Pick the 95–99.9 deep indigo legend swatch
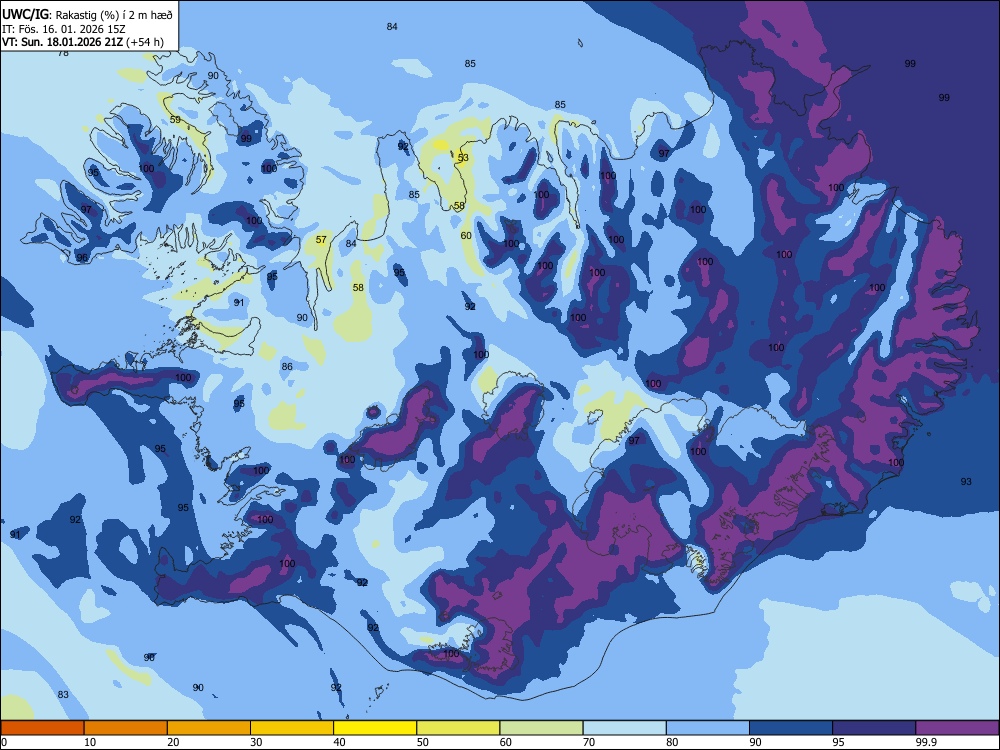 [874, 728]
